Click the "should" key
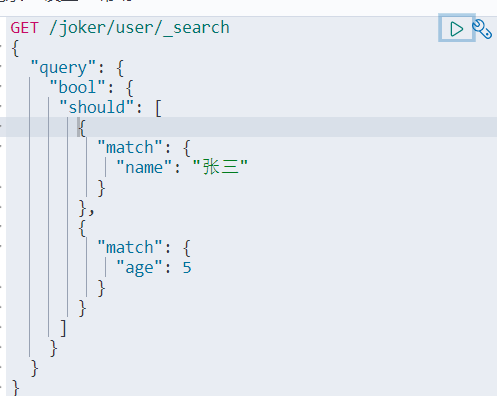Screen dimensions: 497x396 (x=96, y=108)
